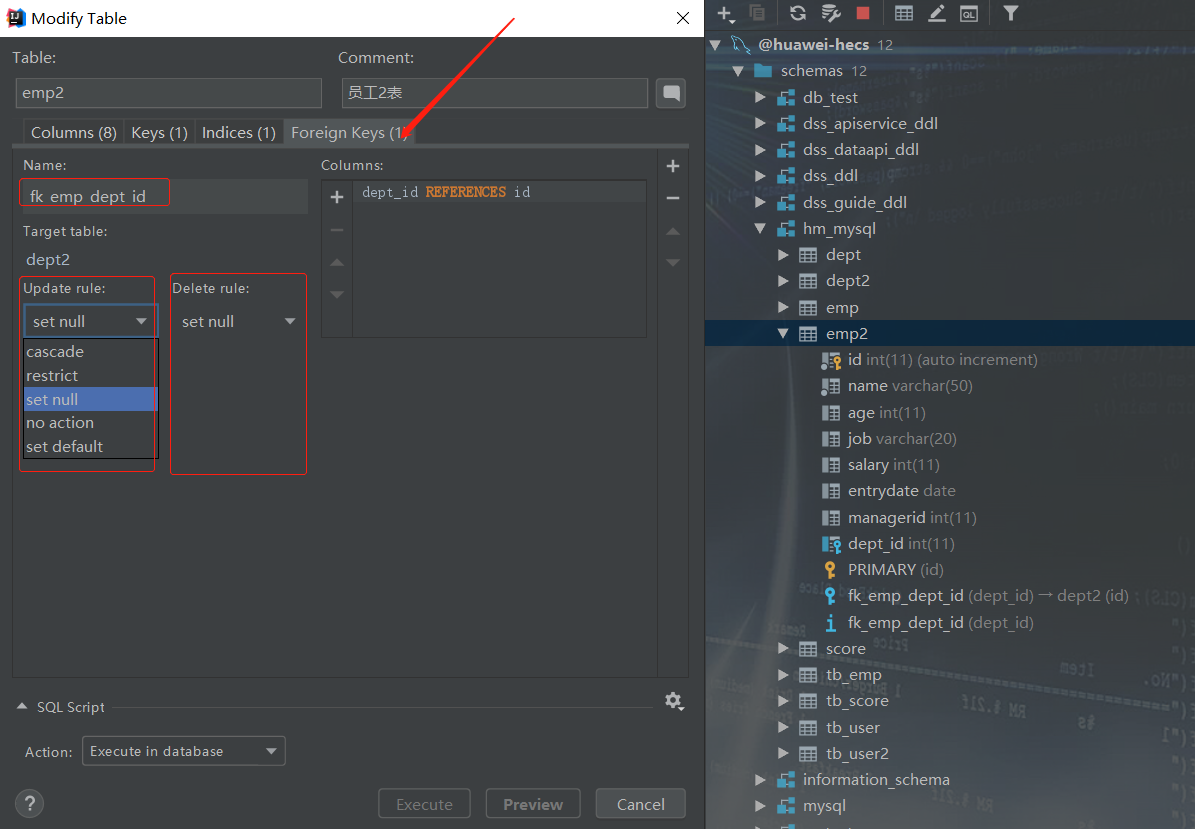Viewport: 1195px width, 829px height.
Task: Open the query console icon
Action: 969,13
